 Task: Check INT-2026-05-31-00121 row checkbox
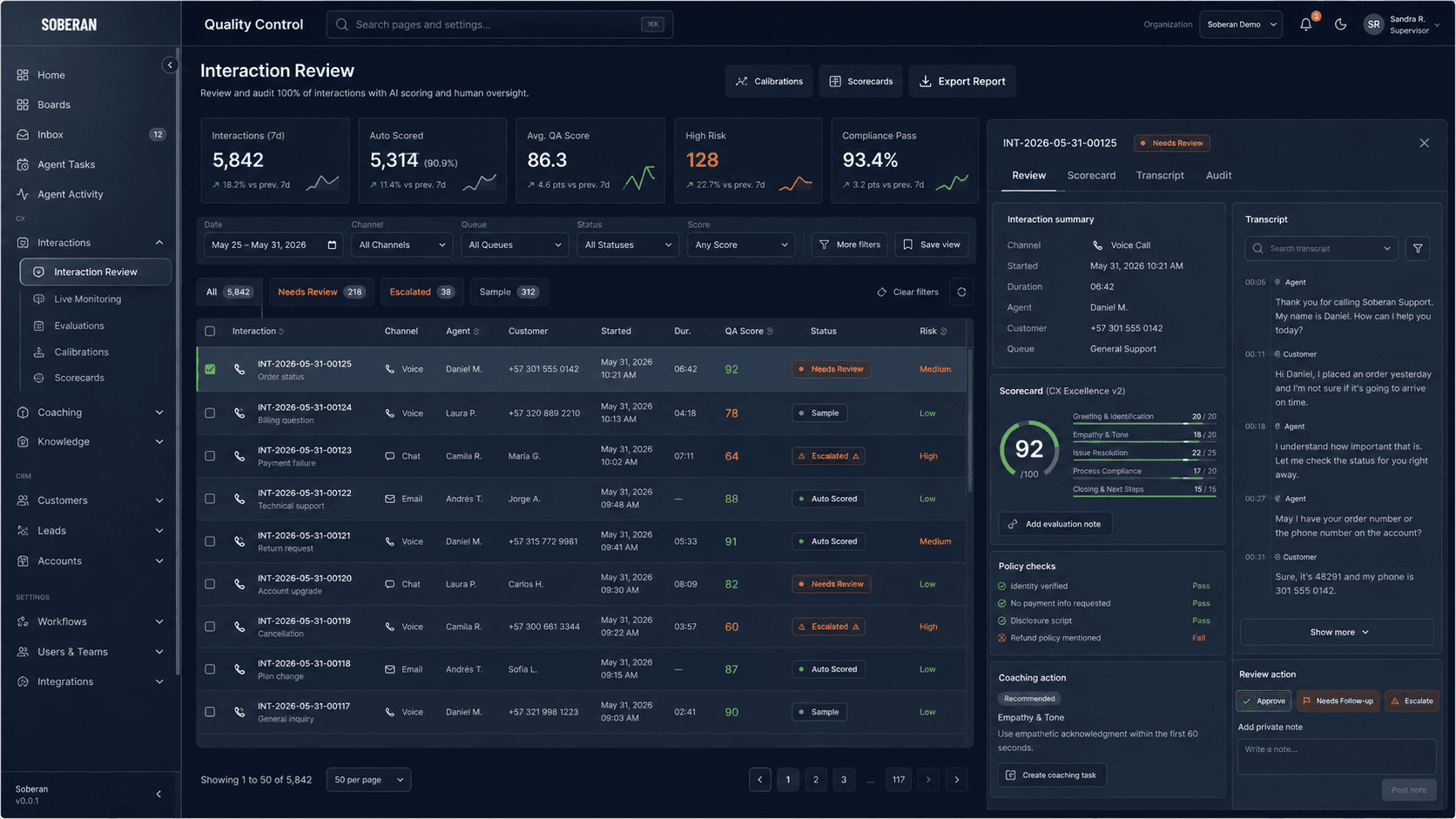pyautogui.click(x=210, y=541)
